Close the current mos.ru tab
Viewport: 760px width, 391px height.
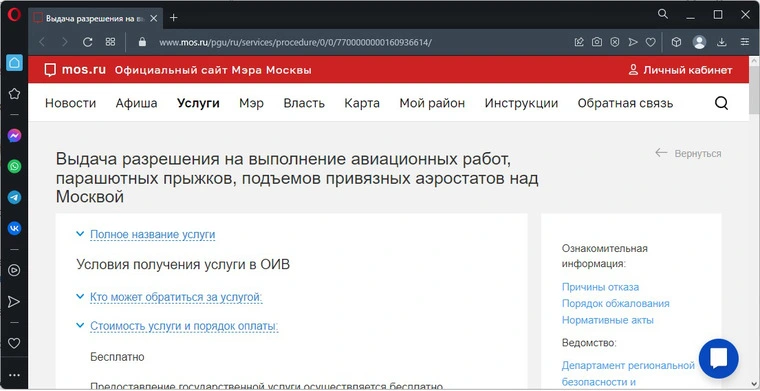point(154,18)
